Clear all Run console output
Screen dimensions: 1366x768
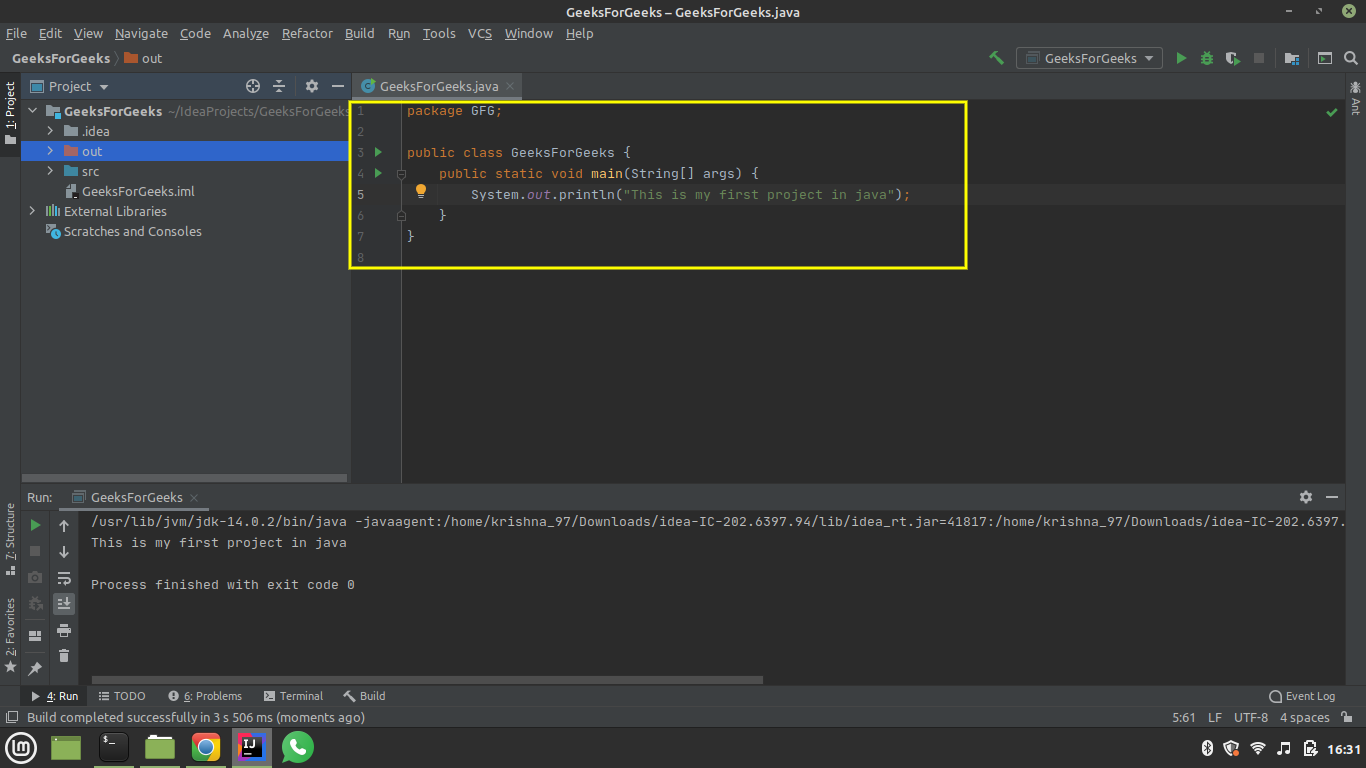64,656
